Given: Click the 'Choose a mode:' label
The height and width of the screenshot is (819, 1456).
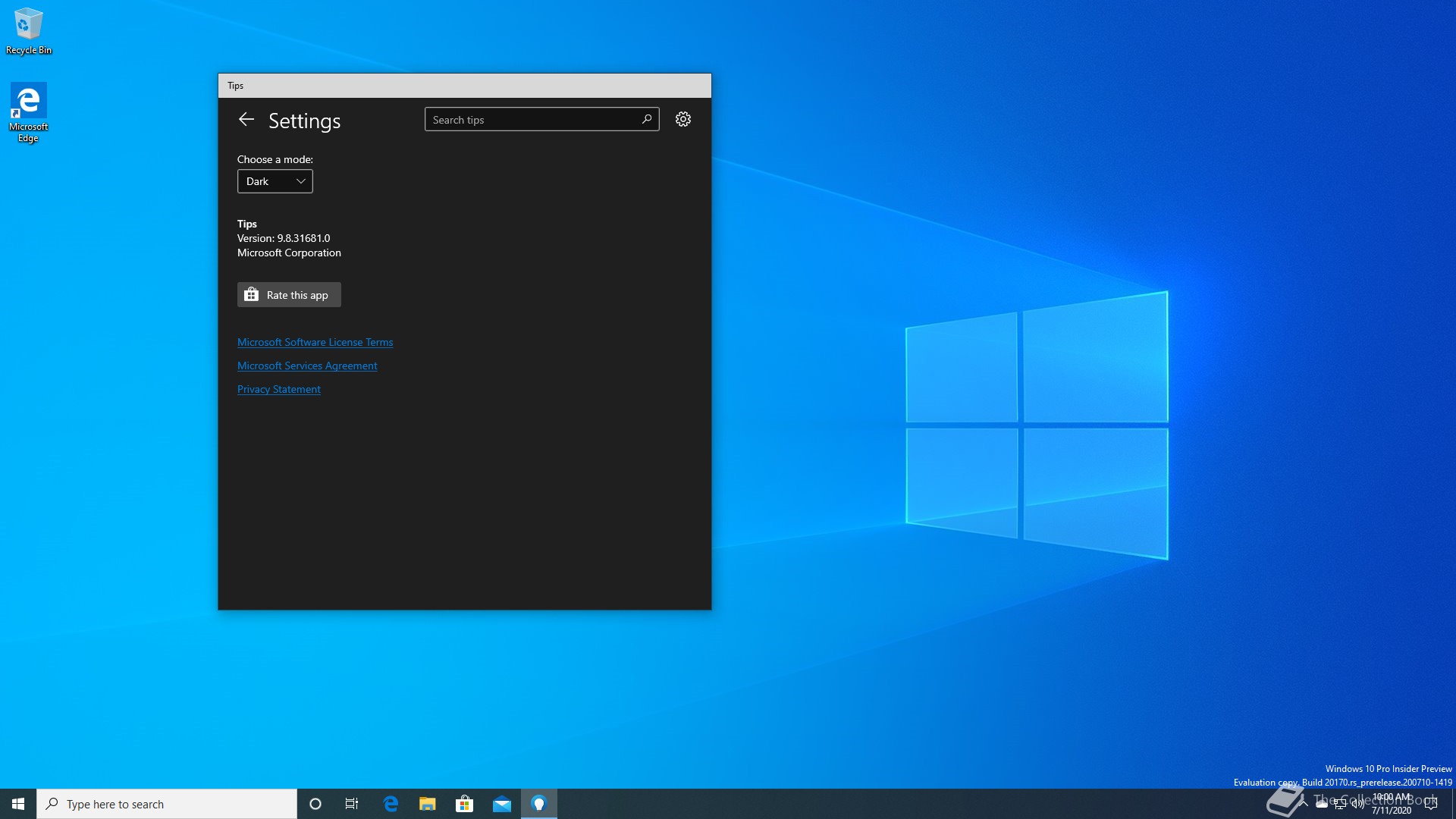Looking at the screenshot, I should (275, 159).
